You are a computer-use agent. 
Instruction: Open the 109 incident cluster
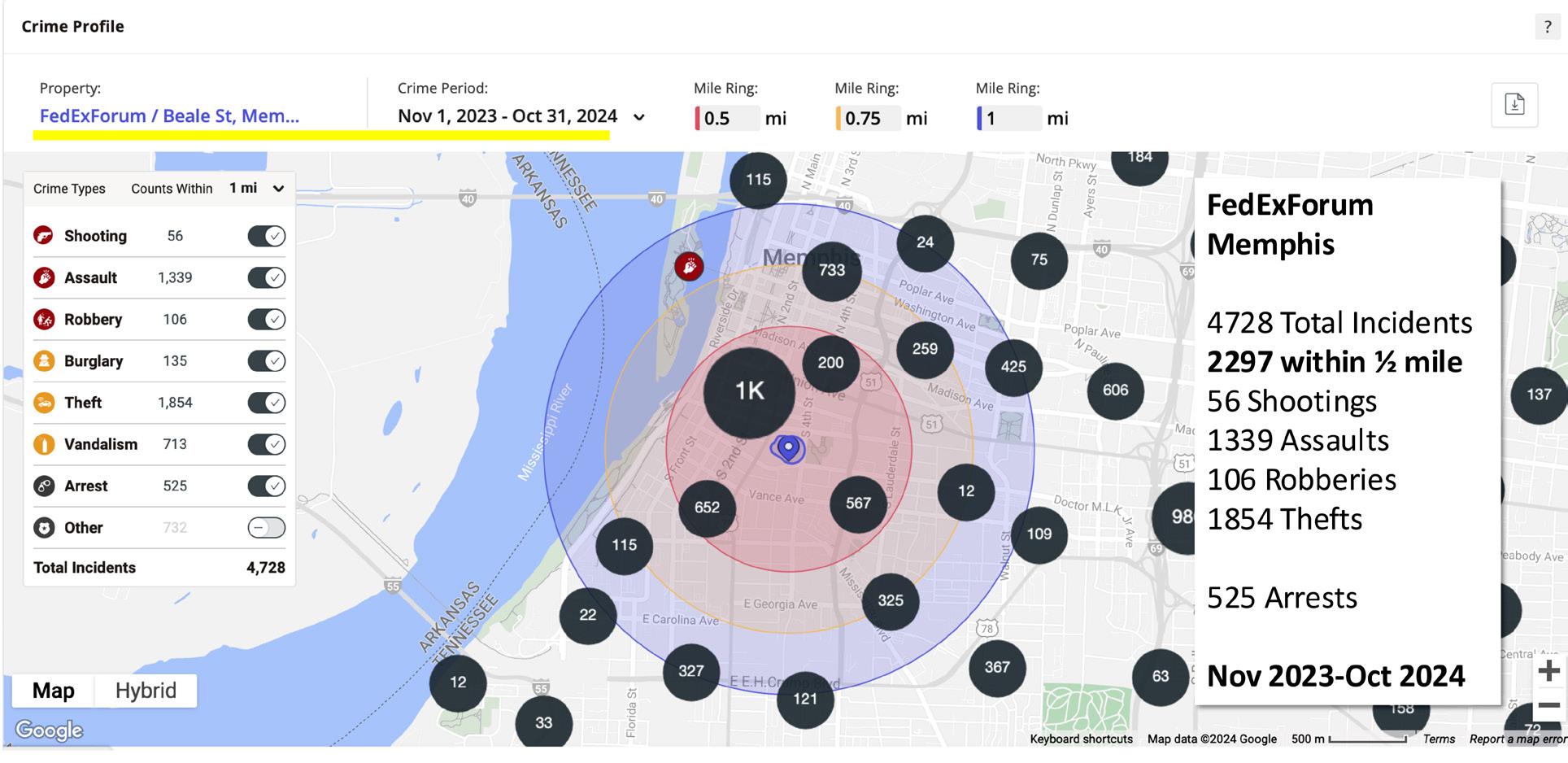coord(1039,534)
